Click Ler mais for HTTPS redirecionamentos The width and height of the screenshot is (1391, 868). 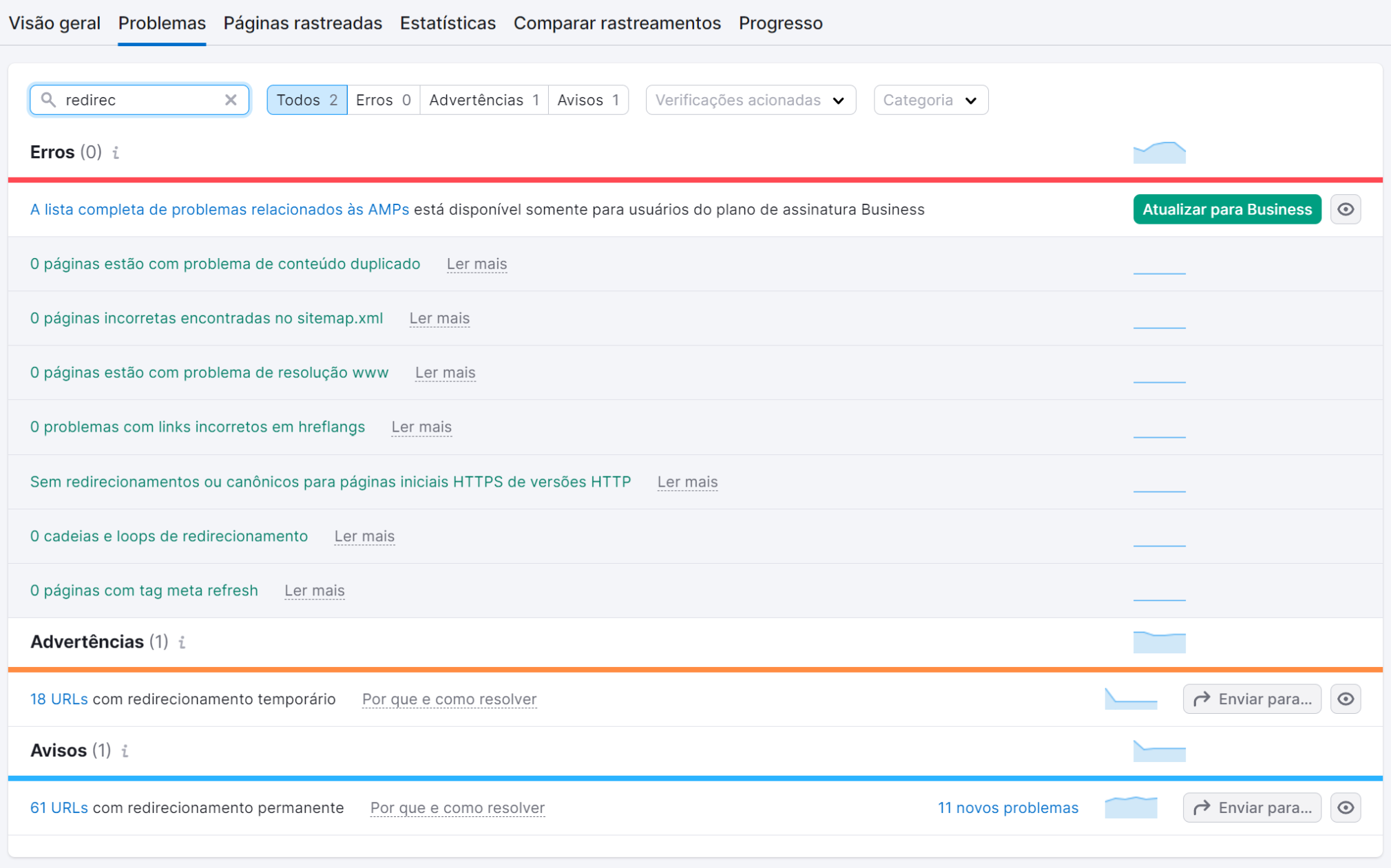point(687,482)
